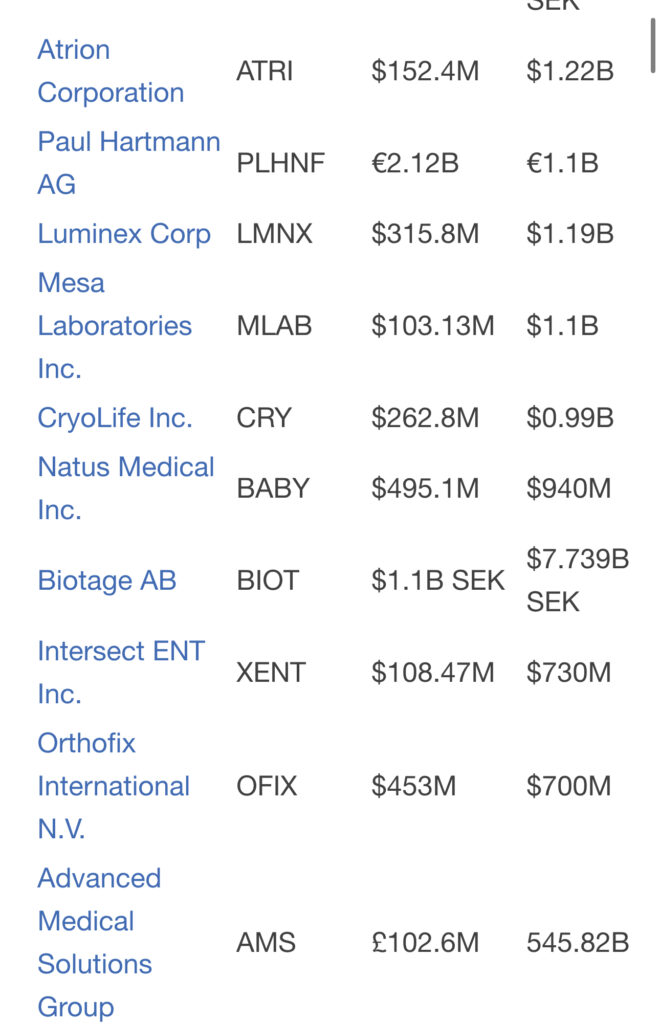Click the LMNX ticker symbol

[x=274, y=234]
